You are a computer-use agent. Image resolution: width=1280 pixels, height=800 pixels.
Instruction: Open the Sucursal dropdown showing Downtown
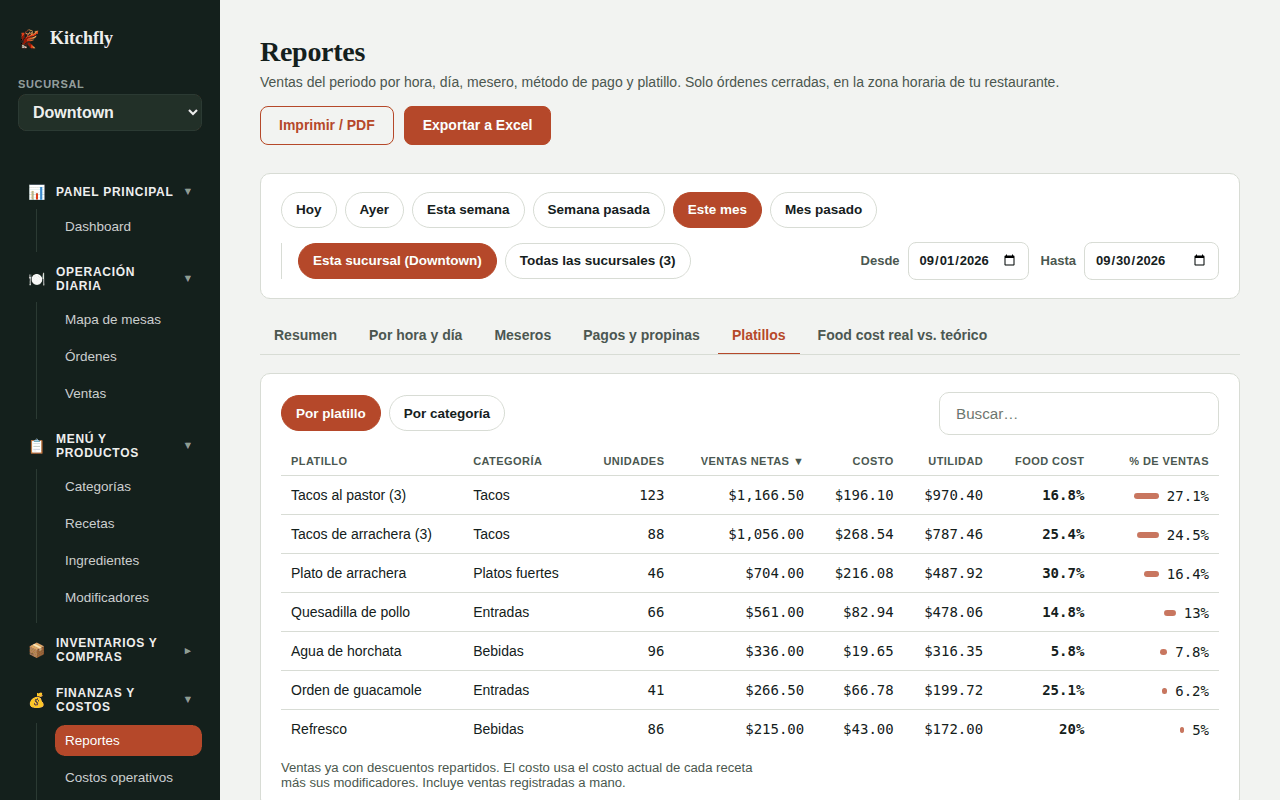click(x=110, y=112)
